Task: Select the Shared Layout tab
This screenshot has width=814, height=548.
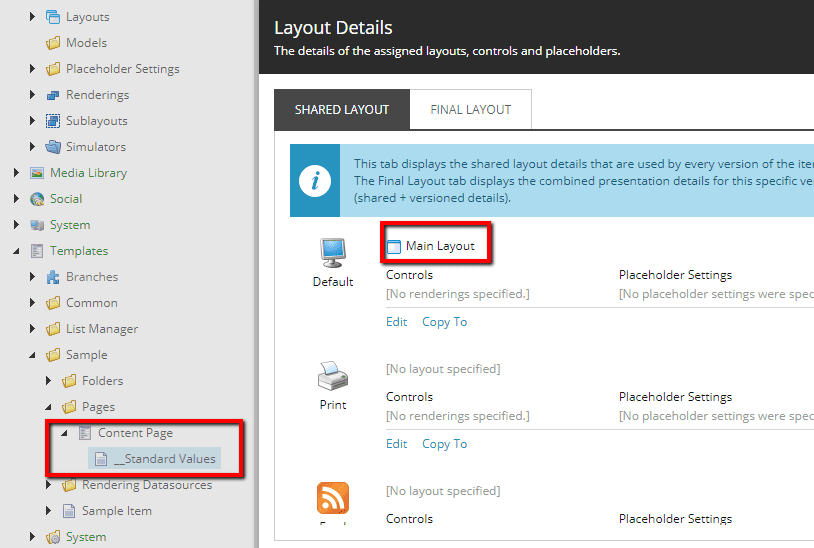Action: (341, 110)
